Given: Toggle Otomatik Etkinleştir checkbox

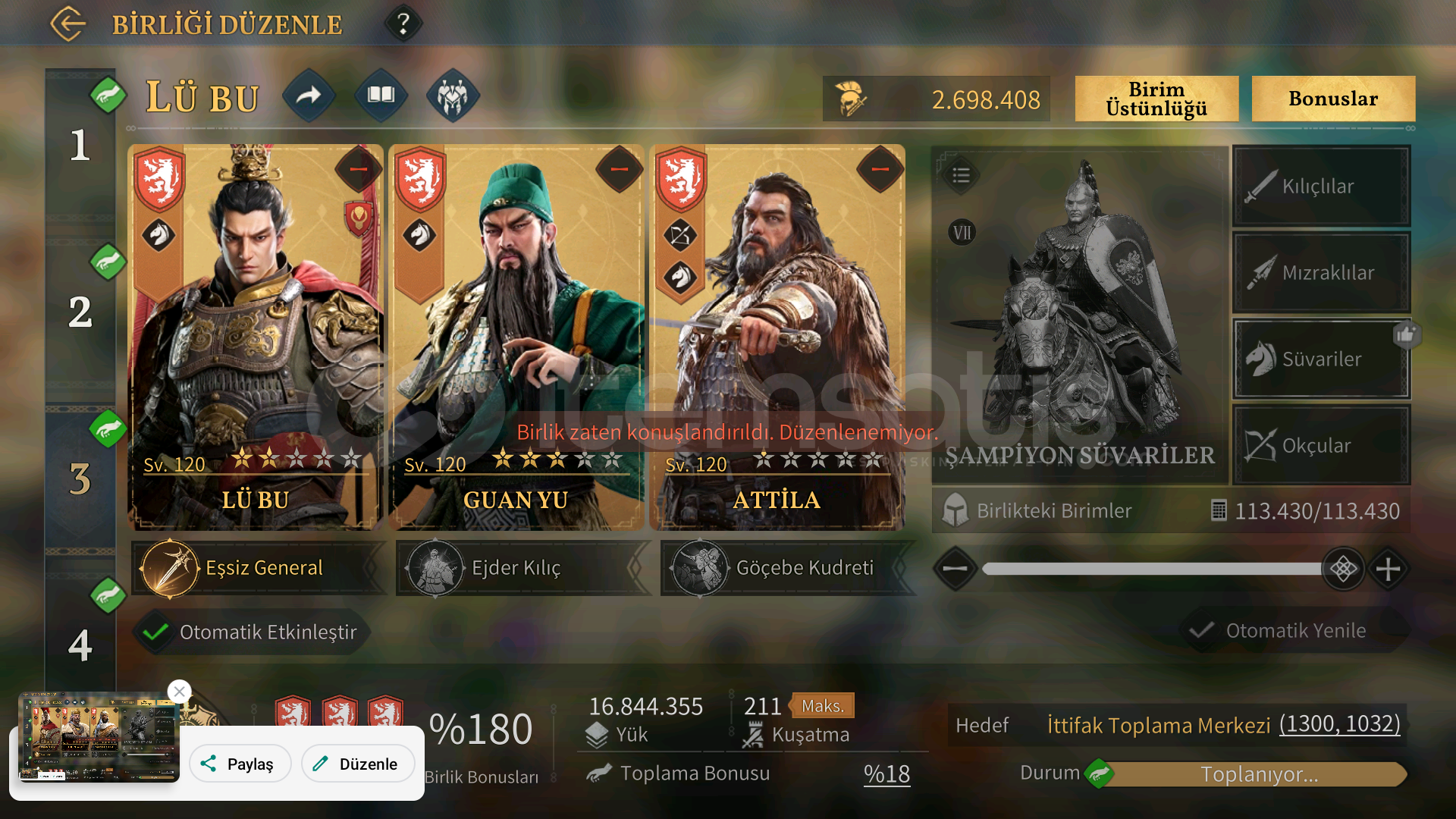Looking at the screenshot, I should click(x=155, y=632).
